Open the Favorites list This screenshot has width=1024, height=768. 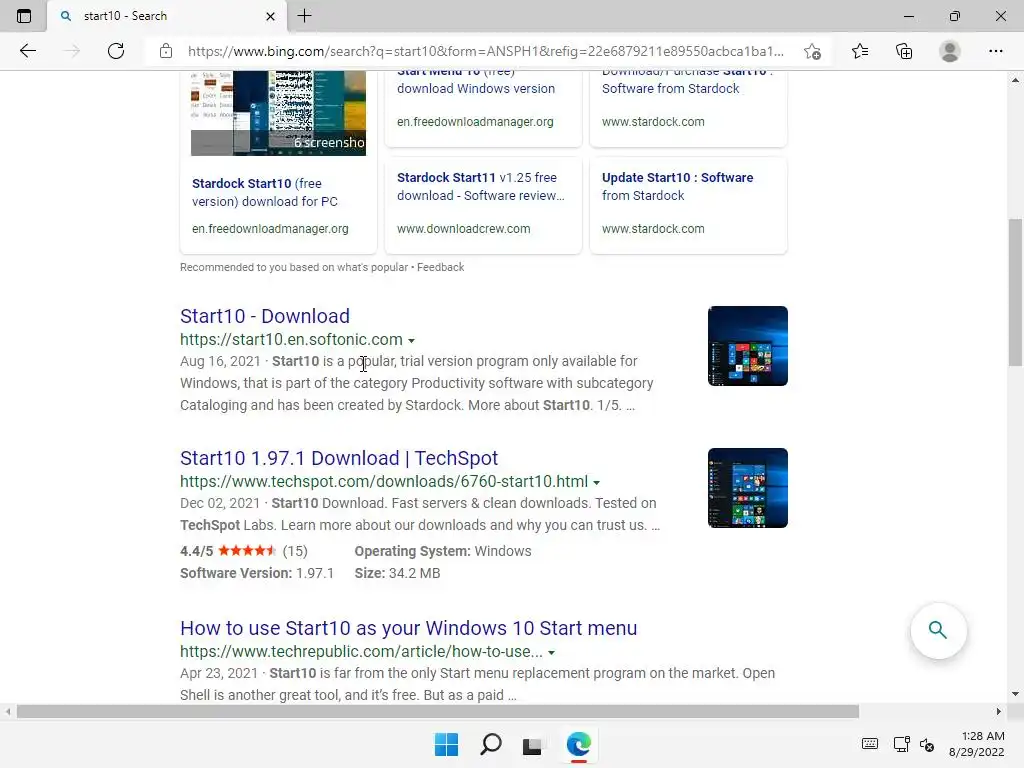point(860,51)
